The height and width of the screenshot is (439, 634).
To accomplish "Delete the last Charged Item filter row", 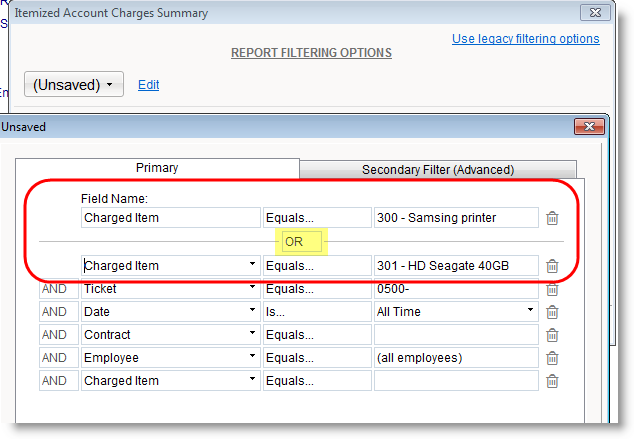I will pos(552,381).
